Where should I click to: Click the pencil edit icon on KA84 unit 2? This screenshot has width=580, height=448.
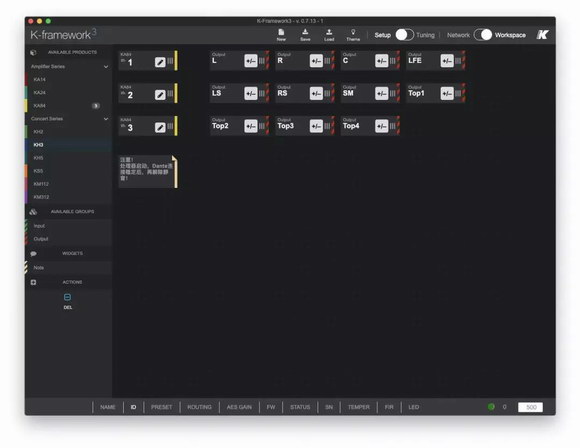(x=160, y=95)
